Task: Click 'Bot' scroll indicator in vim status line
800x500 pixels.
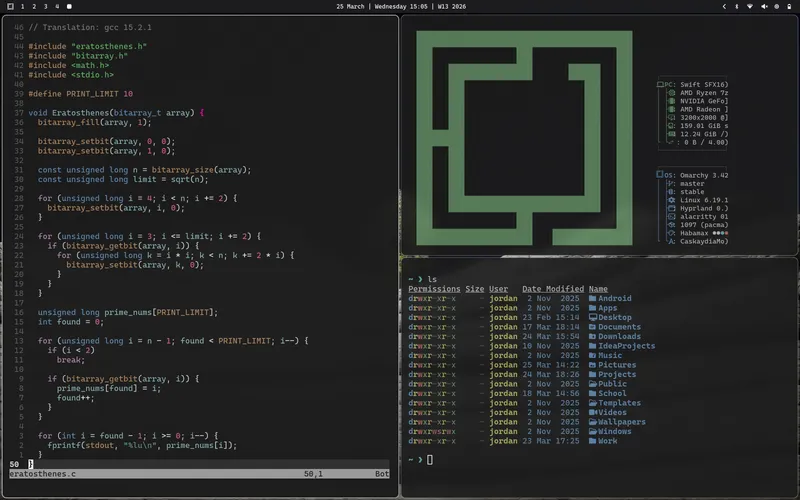Action: (x=382, y=474)
